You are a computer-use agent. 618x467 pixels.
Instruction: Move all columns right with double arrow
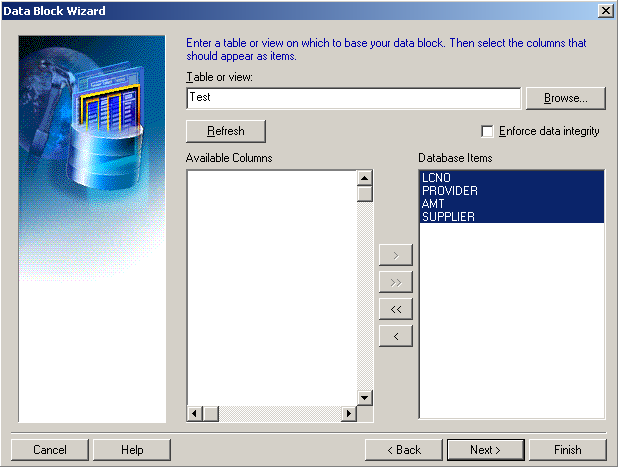click(x=396, y=282)
